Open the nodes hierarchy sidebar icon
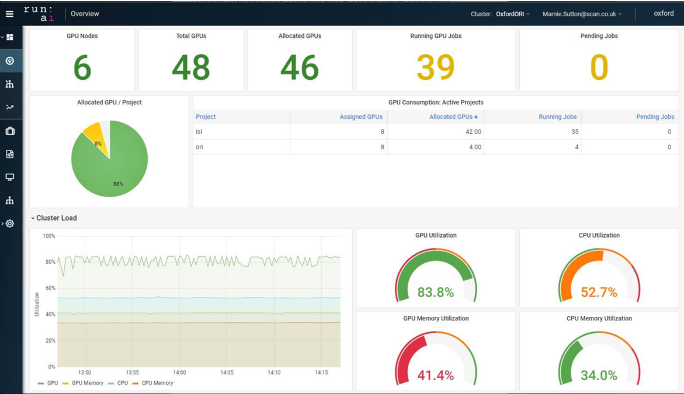The width and height of the screenshot is (684, 394). [10, 84]
